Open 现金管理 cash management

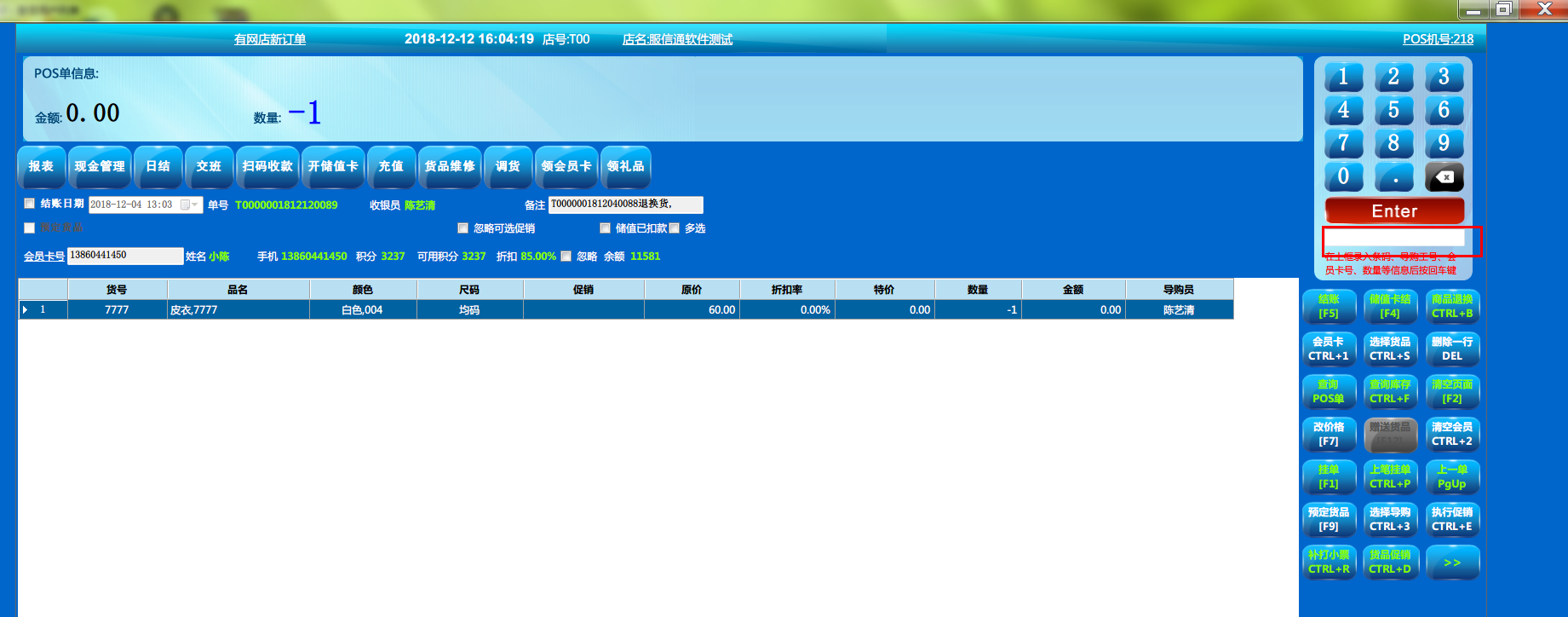click(100, 166)
